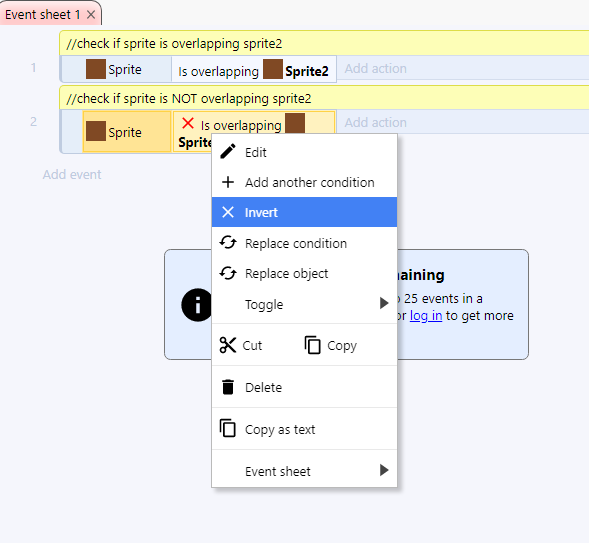Click the plus icon for another condition
The width and height of the screenshot is (589, 543).
(228, 182)
